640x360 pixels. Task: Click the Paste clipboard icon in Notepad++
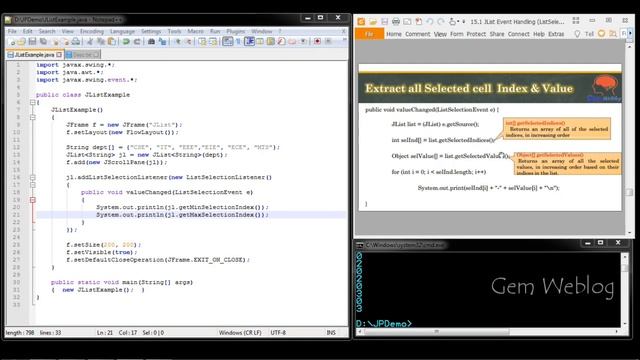click(x=112, y=41)
